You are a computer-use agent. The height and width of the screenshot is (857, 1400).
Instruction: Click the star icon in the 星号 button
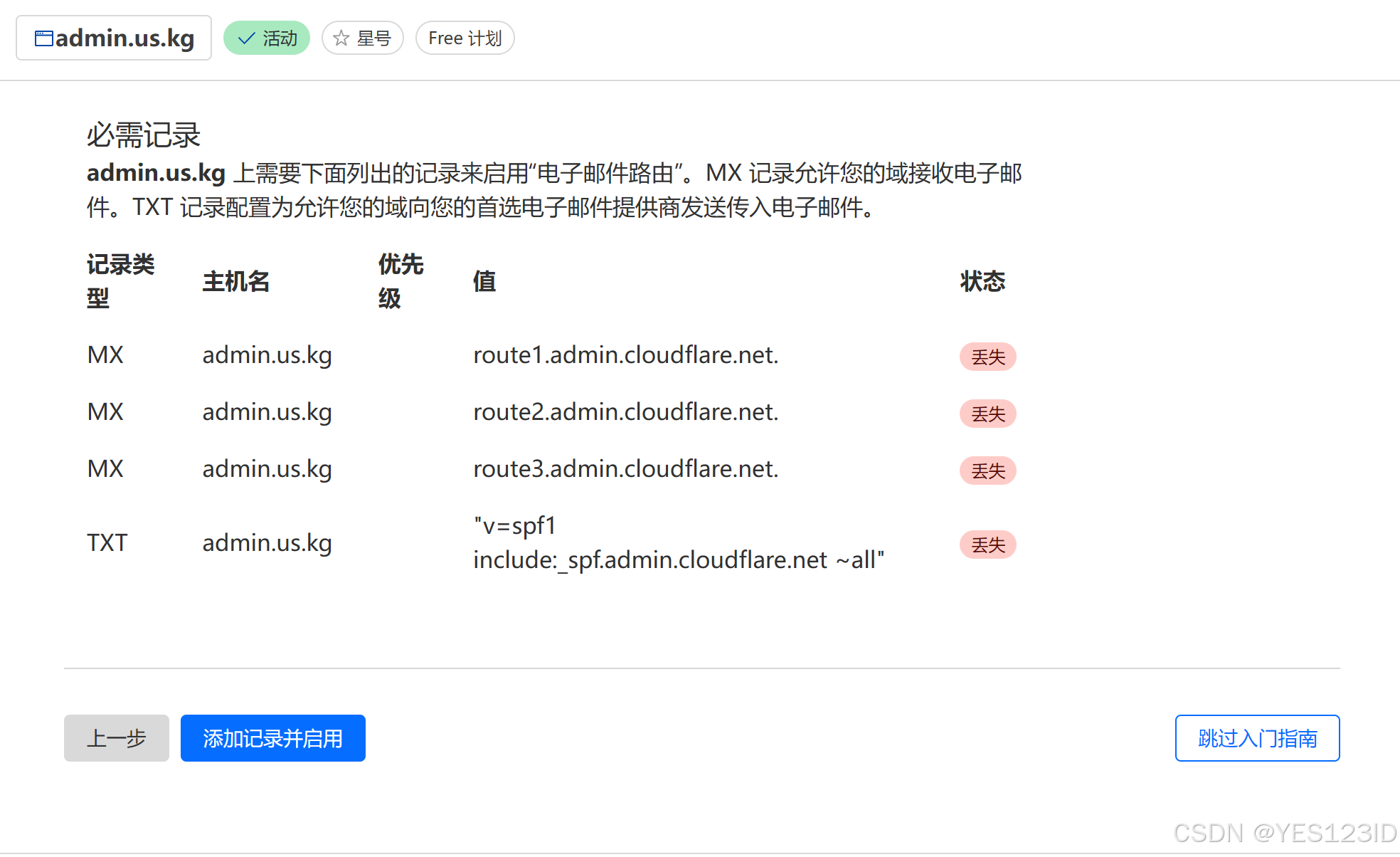(x=341, y=38)
